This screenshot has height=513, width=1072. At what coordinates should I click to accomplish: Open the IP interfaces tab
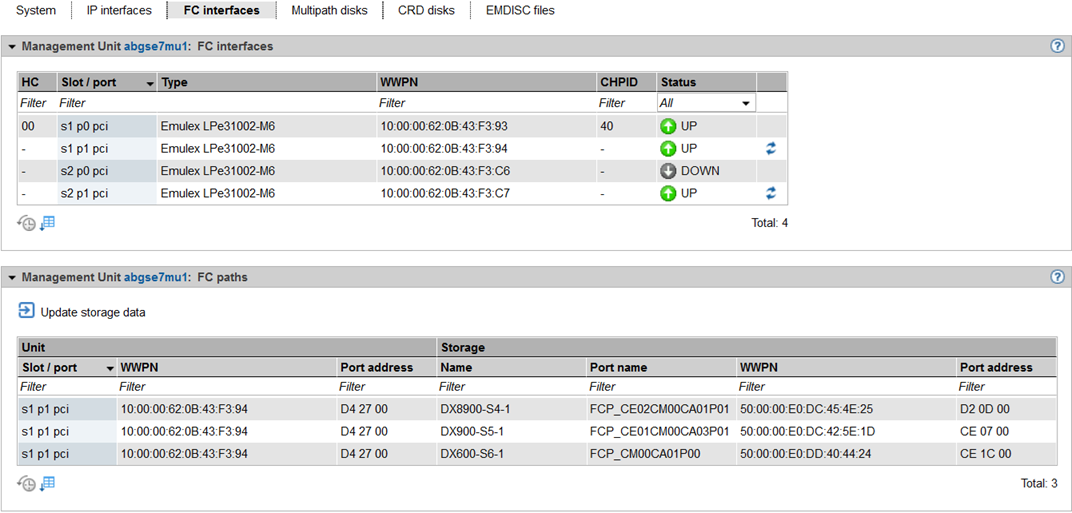[x=119, y=11]
